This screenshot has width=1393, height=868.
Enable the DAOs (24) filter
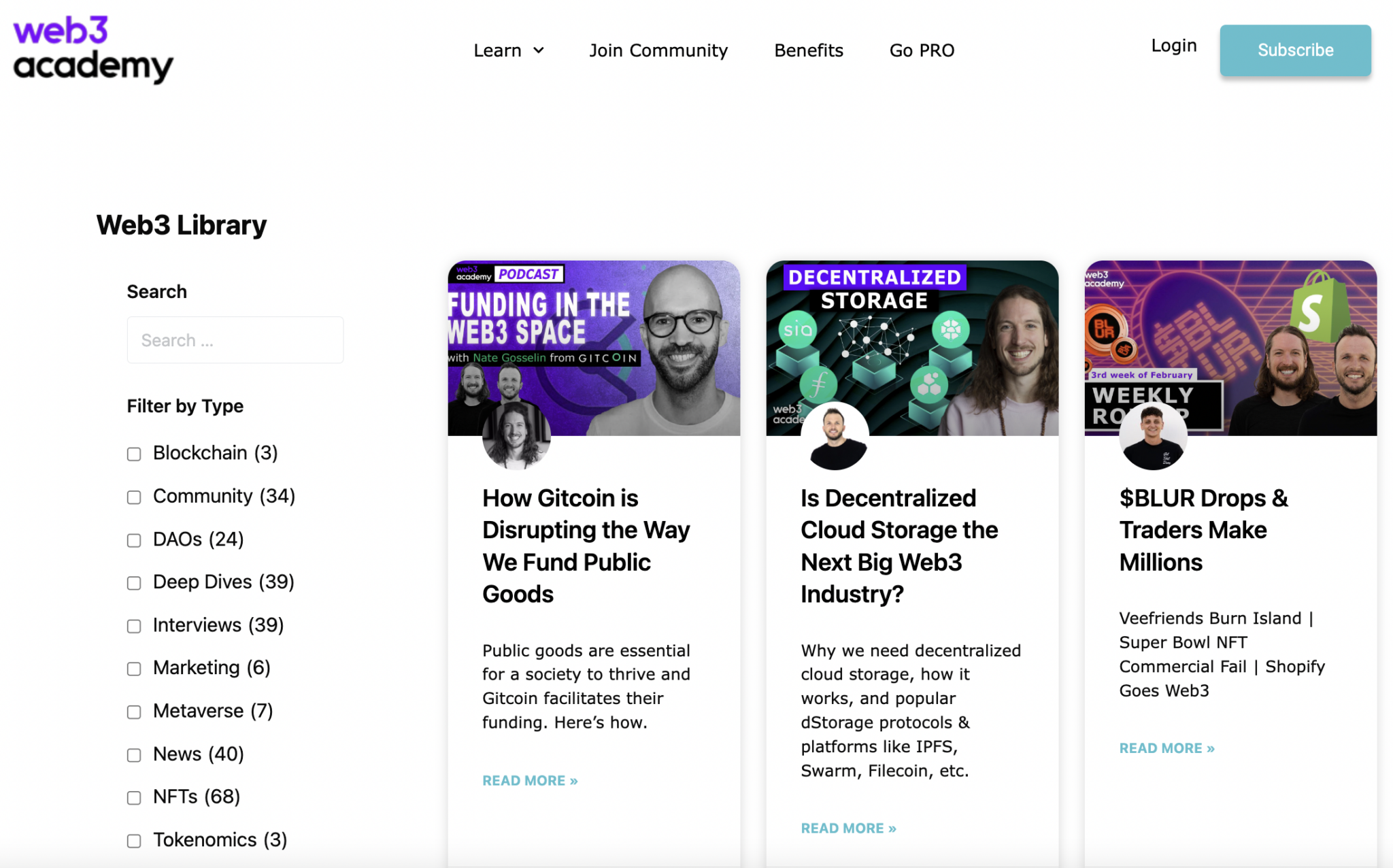coord(133,540)
